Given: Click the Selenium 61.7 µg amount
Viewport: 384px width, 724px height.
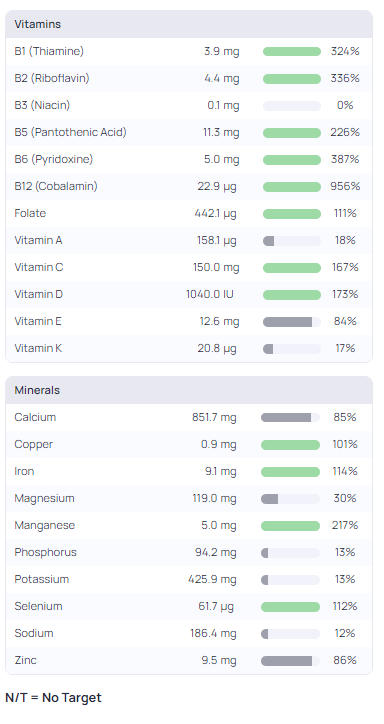Looking at the screenshot, I should [216, 606].
